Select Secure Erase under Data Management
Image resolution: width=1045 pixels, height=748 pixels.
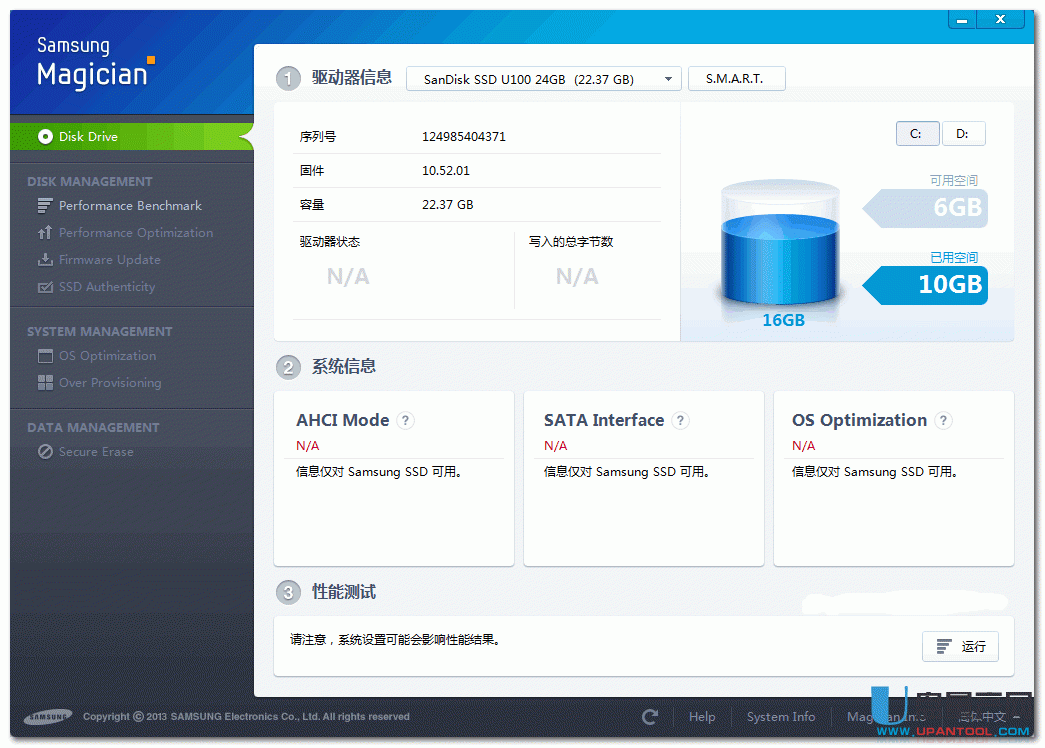[95, 452]
